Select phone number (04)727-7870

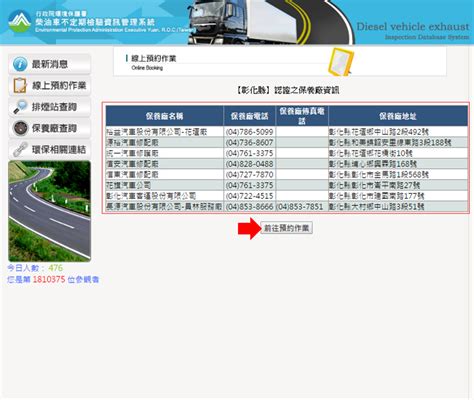click(249, 174)
